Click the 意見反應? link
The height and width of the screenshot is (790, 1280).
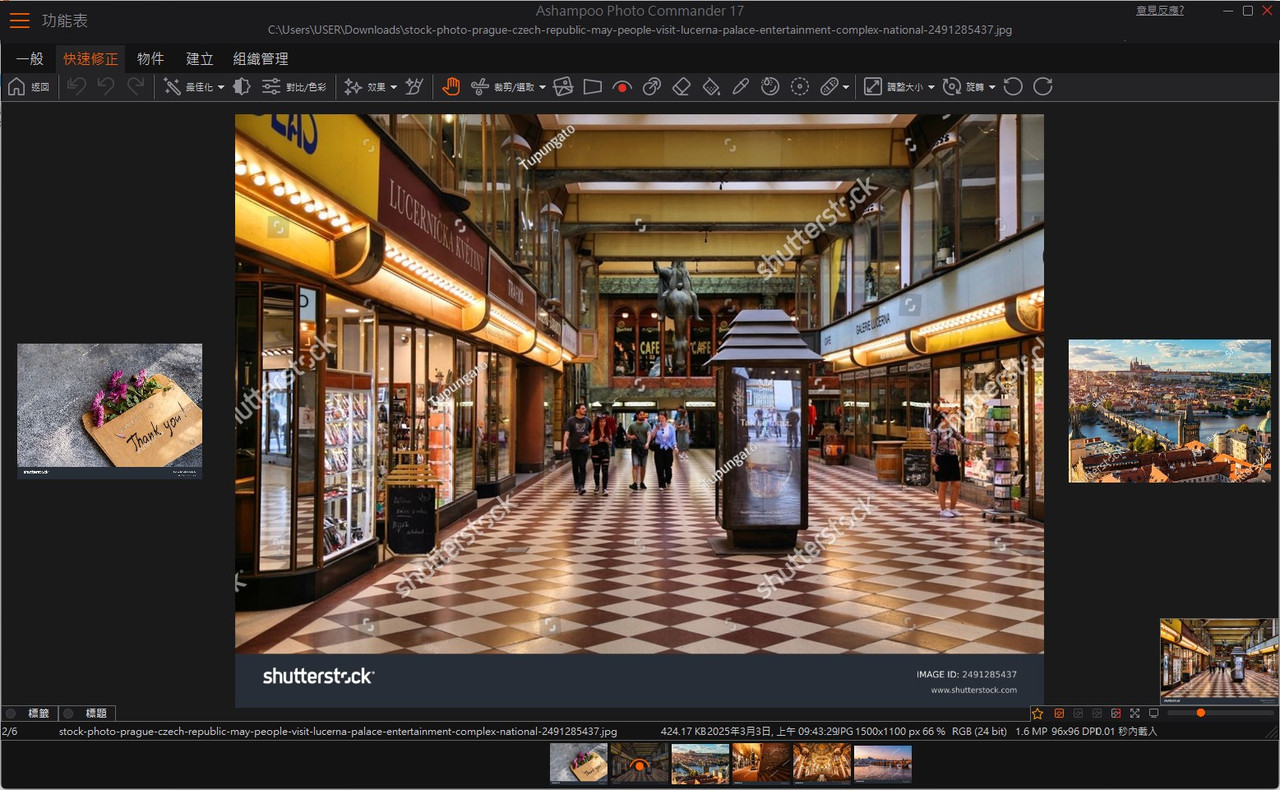(x=1160, y=10)
